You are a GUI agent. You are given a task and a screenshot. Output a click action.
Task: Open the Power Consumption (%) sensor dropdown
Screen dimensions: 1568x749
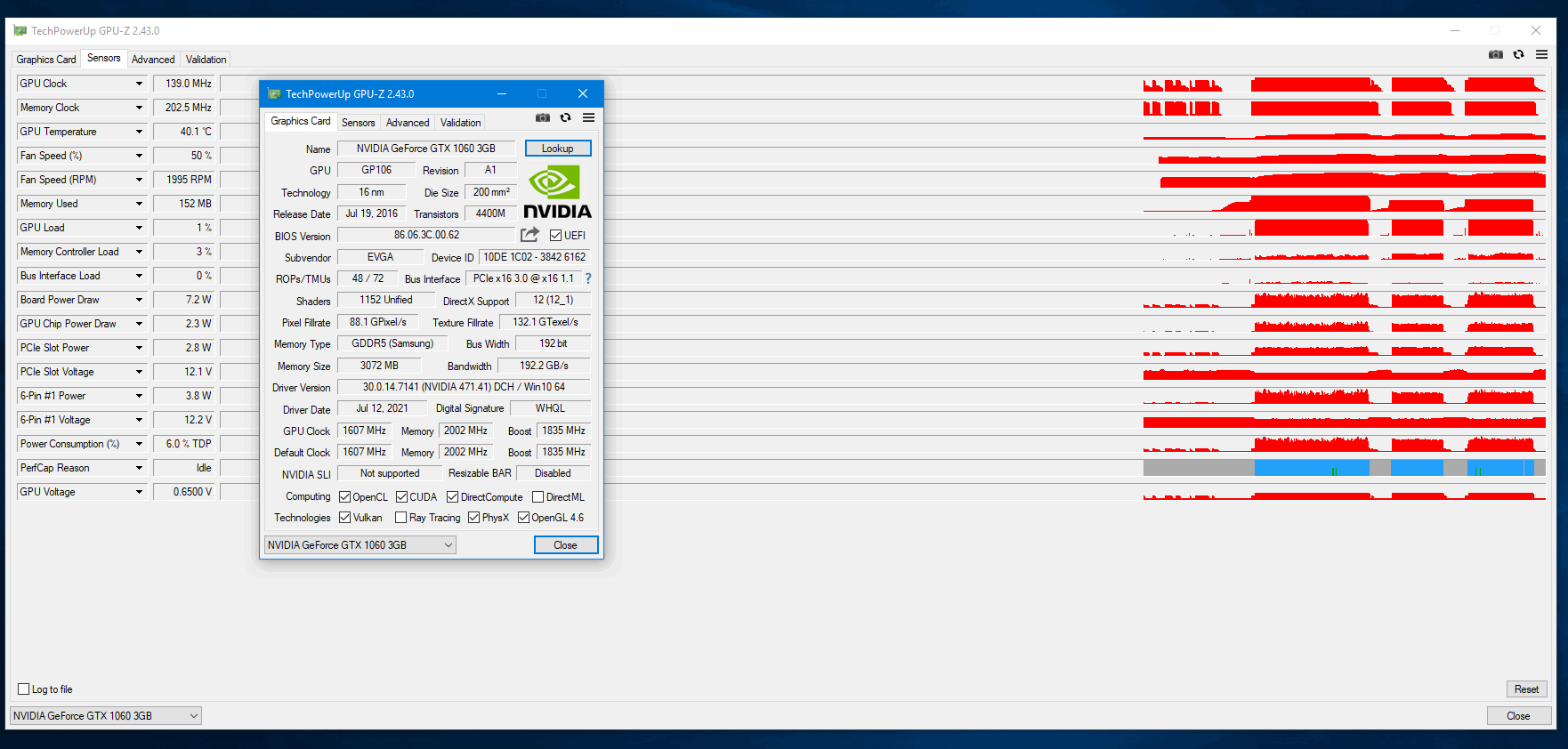[139, 444]
